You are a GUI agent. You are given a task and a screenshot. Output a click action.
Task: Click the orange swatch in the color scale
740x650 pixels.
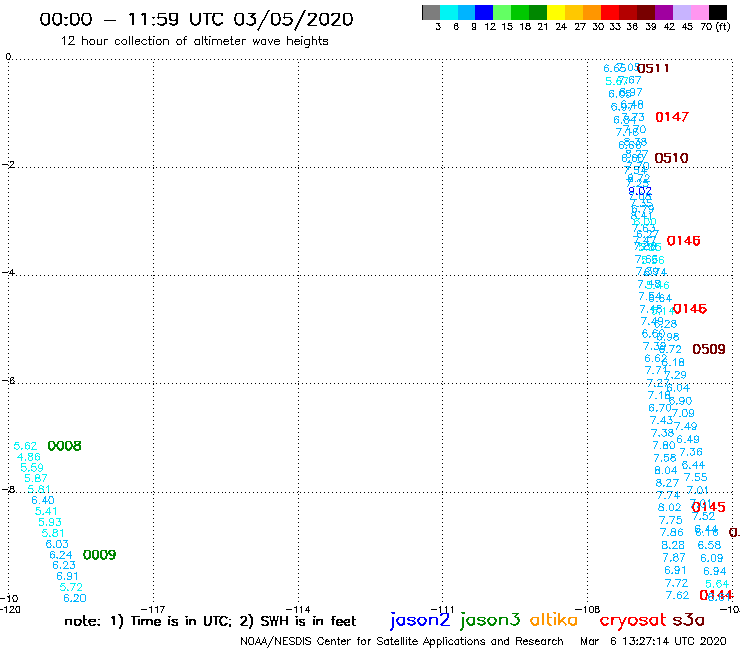tap(592, 12)
